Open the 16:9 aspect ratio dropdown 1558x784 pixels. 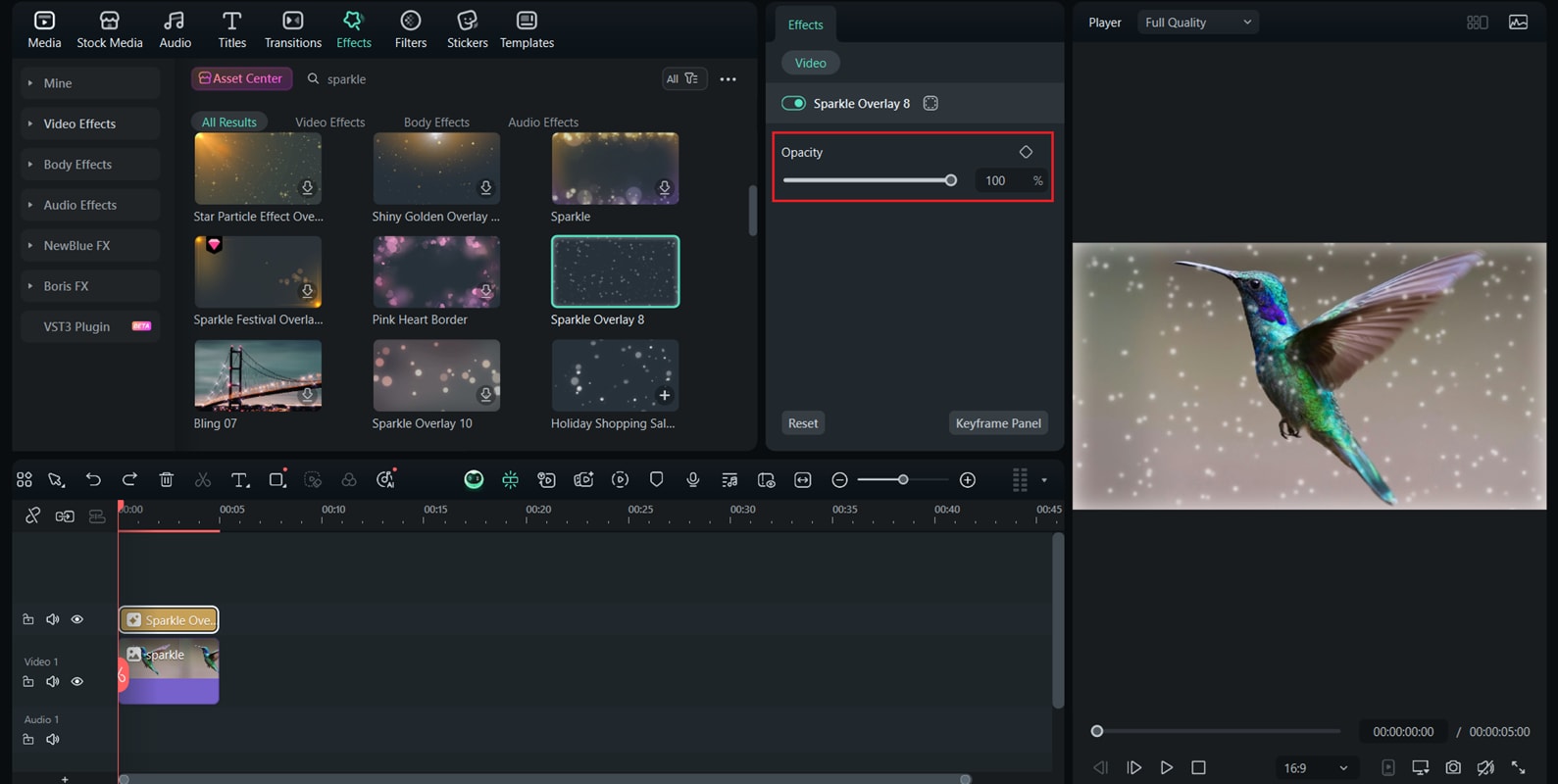coord(1315,767)
